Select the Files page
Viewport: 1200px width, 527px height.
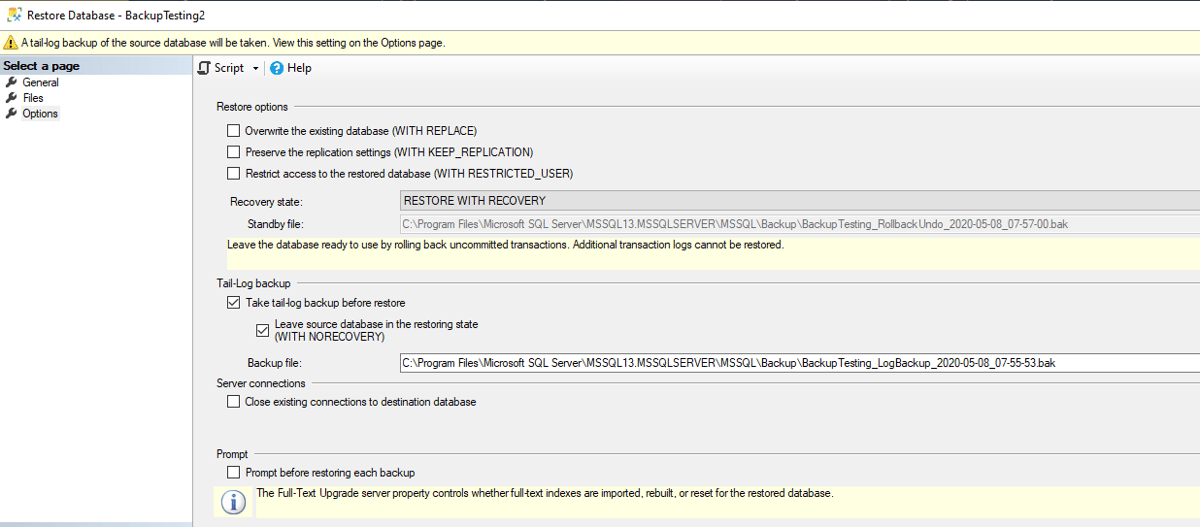click(x=33, y=98)
